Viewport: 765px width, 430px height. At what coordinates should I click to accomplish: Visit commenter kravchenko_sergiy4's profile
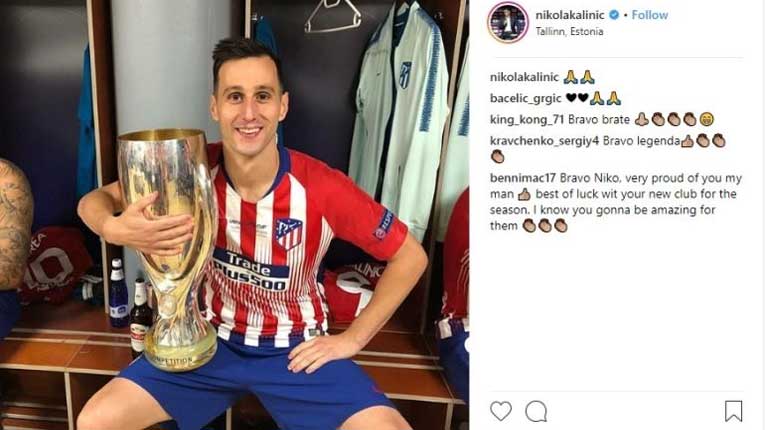pyautogui.click(x=544, y=141)
